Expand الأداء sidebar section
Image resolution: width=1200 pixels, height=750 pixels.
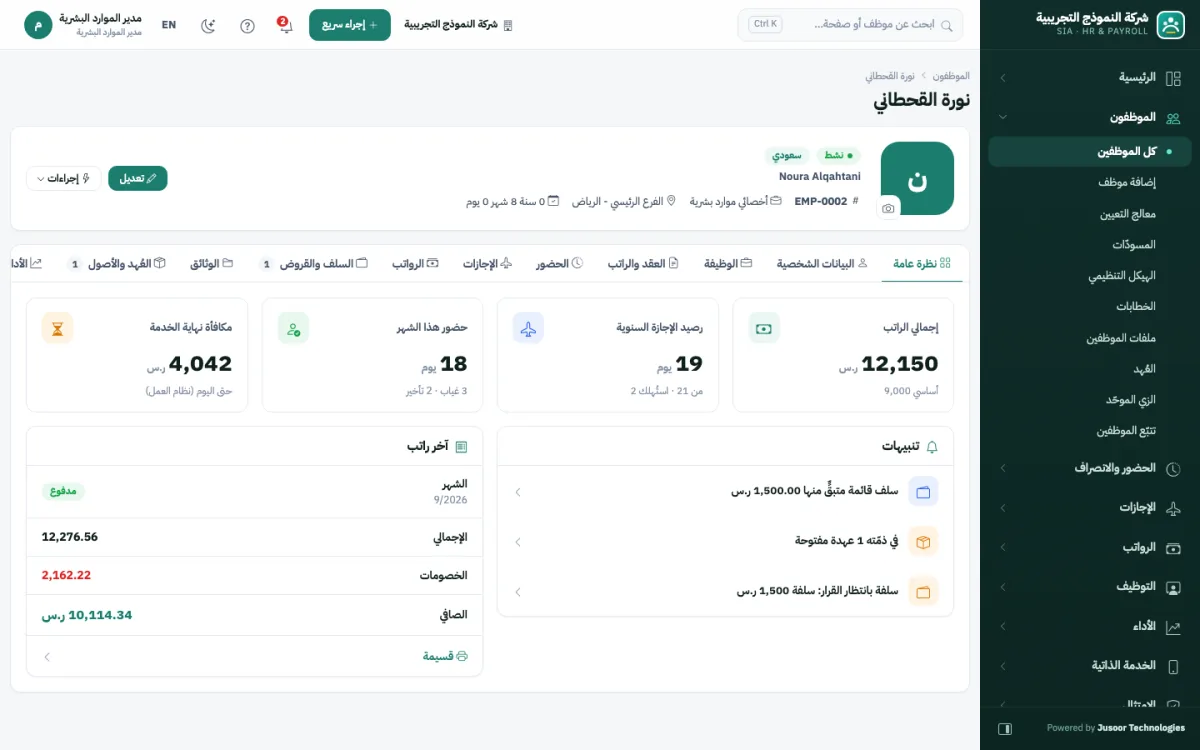tap(1090, 626)
